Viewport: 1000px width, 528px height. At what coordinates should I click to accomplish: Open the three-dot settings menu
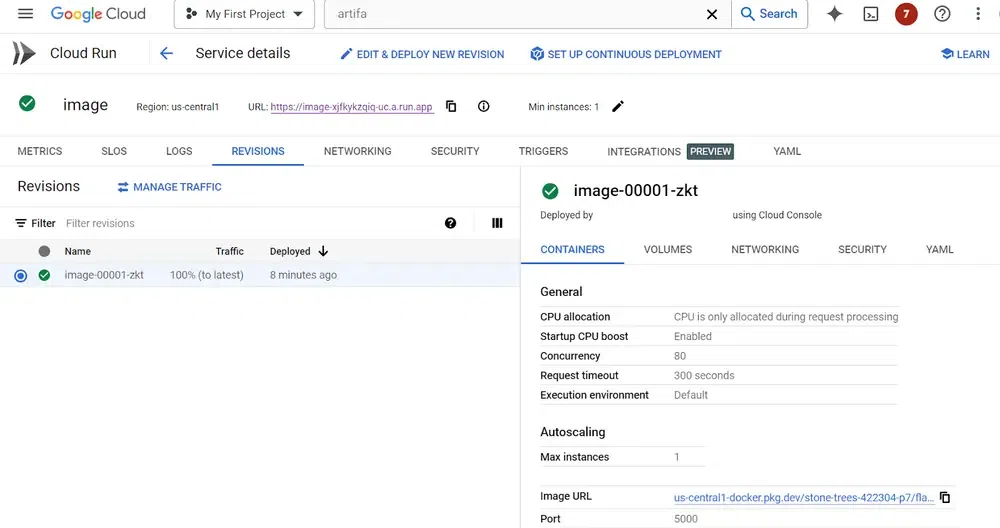click(x=978, y=14)
